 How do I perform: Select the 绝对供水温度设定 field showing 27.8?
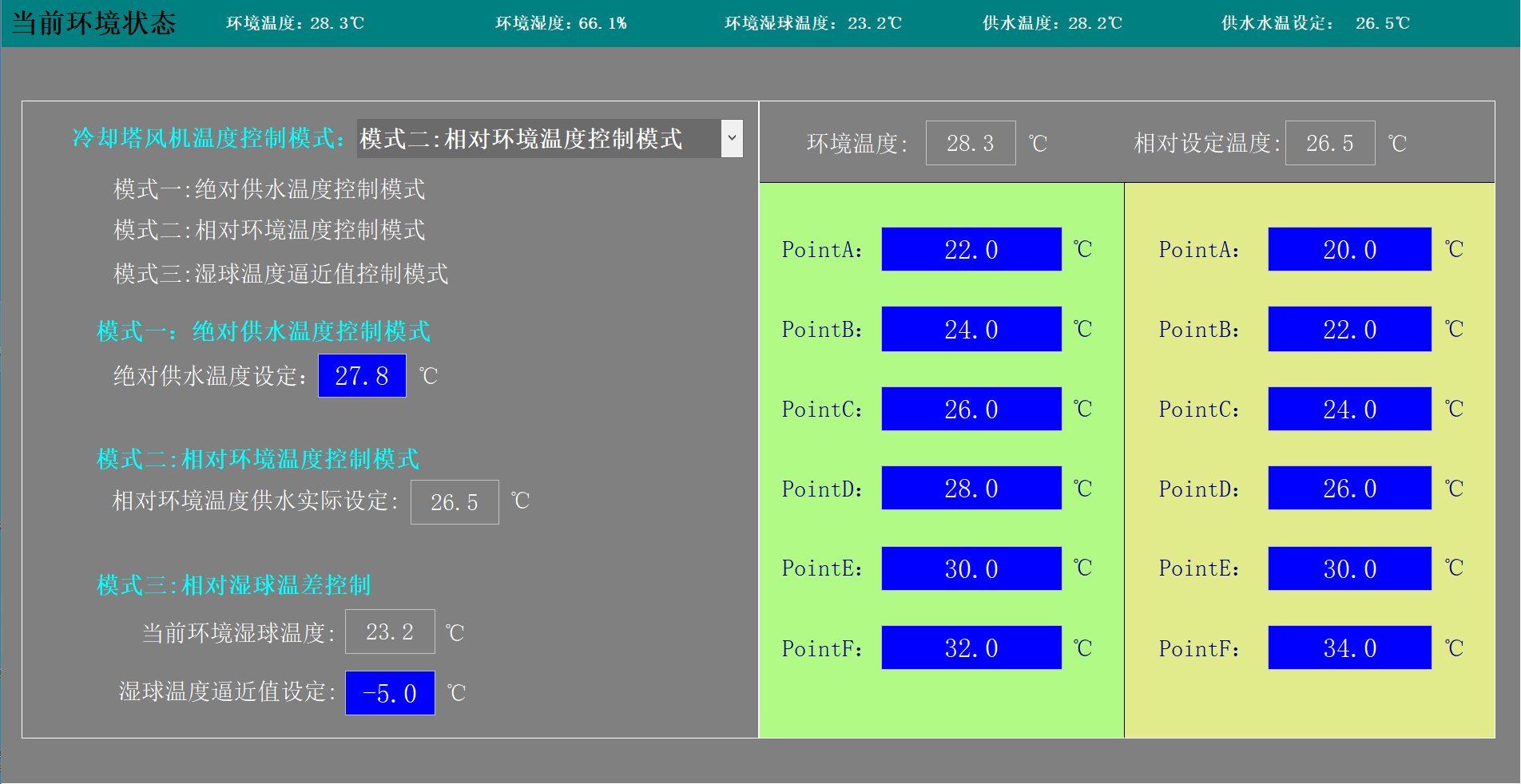(362, 376)
